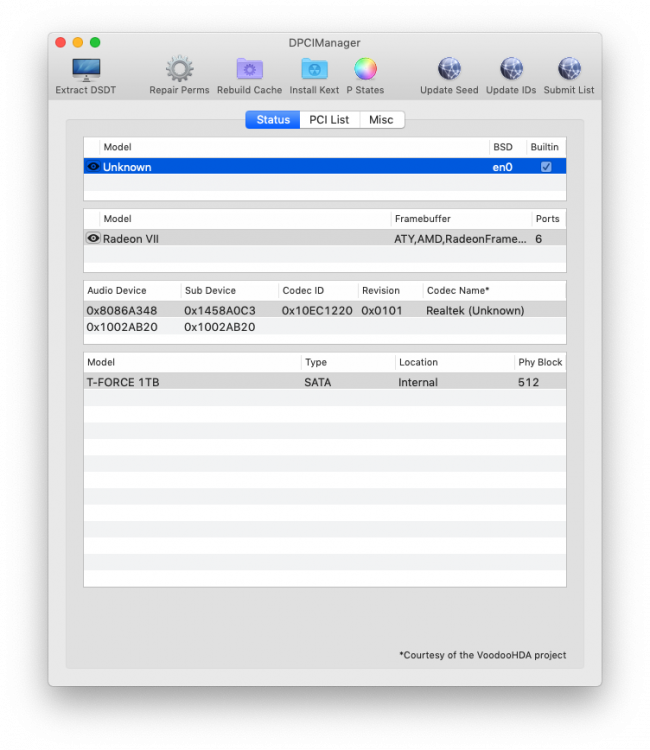Click the green zoom window button
This screenshot has width=650, height=750.
pos(95,42)
